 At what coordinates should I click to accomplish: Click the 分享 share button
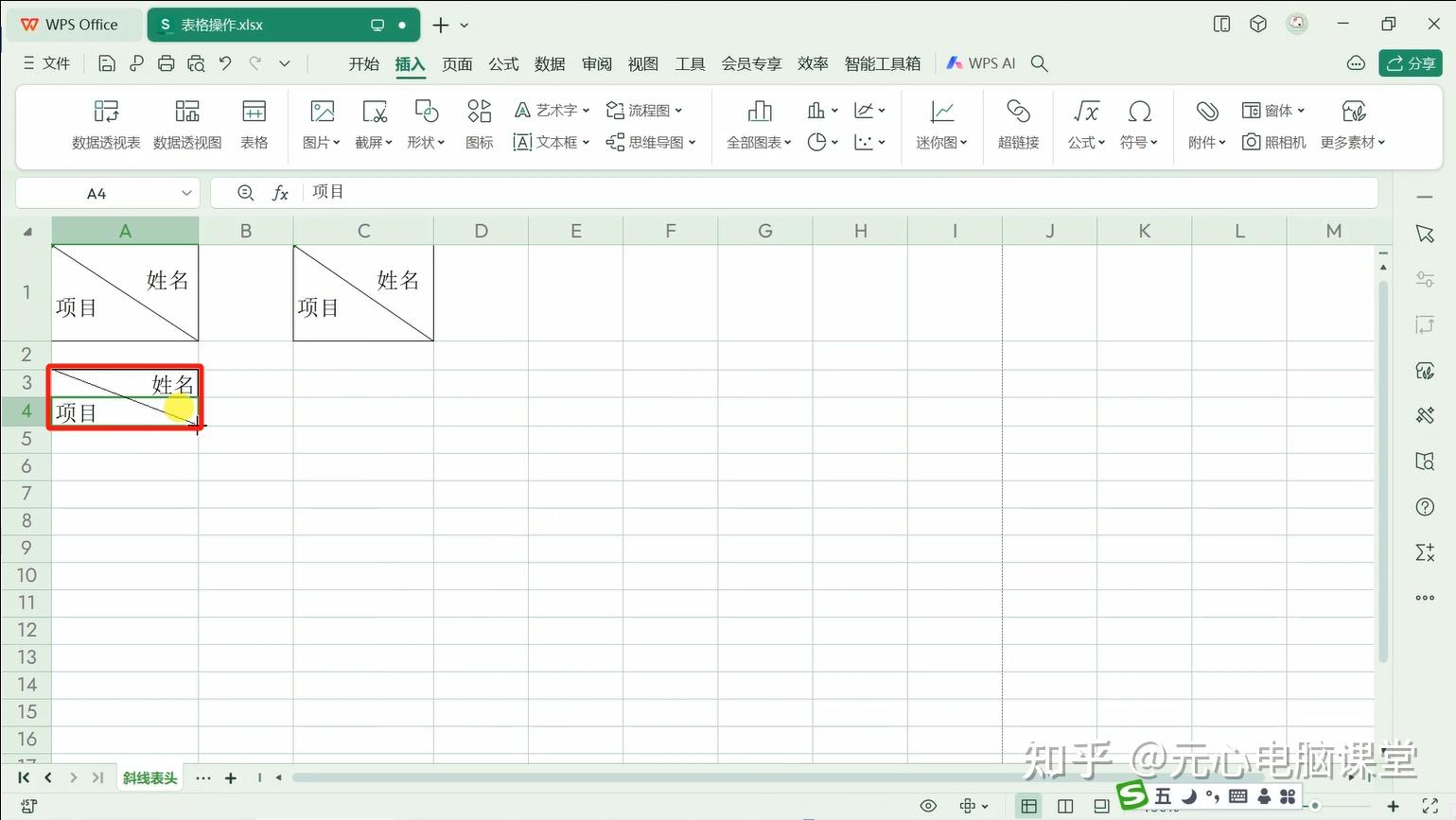coord(1411,62)
